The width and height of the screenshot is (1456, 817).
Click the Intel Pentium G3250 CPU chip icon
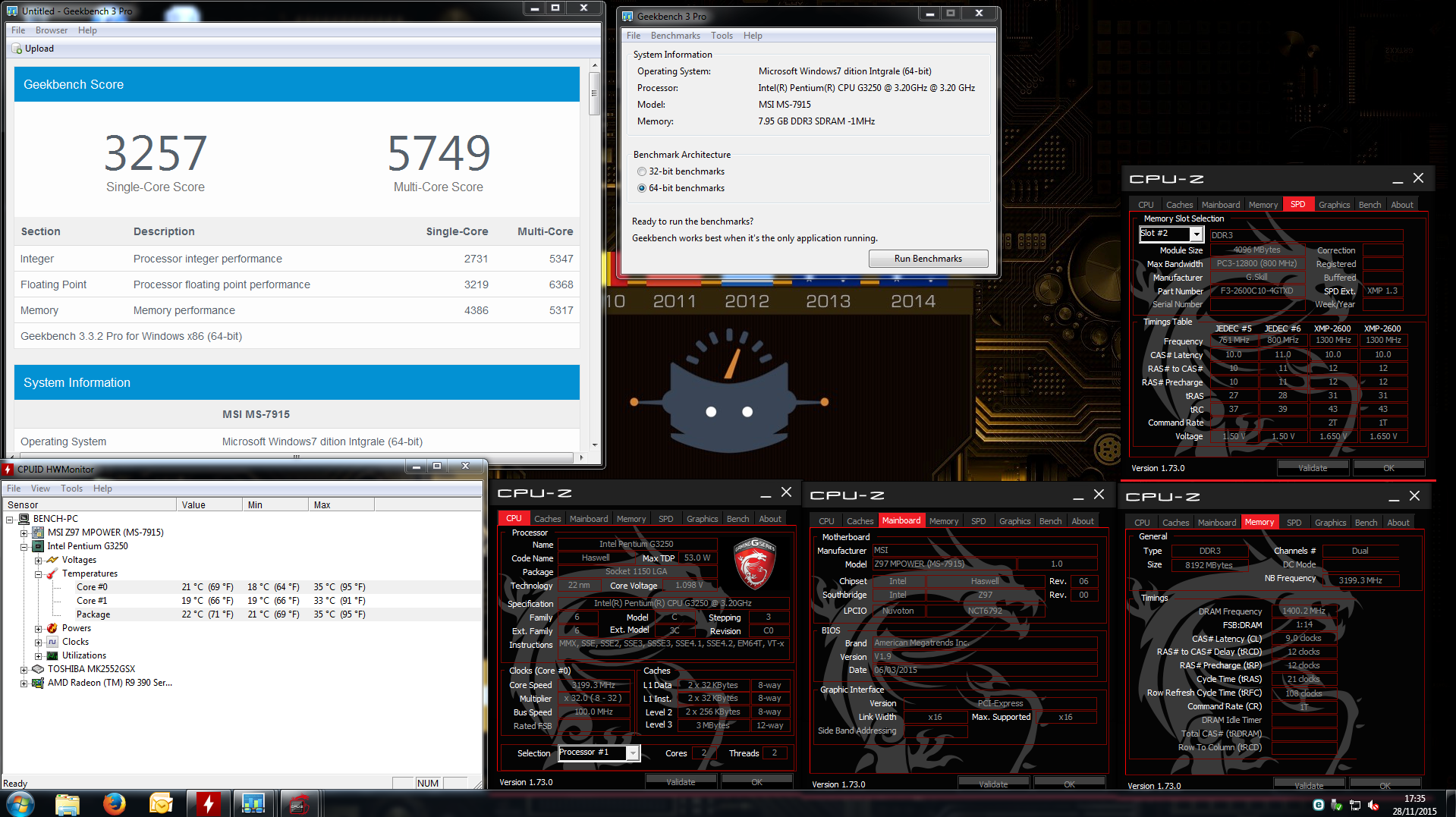(x=38, y=546)
